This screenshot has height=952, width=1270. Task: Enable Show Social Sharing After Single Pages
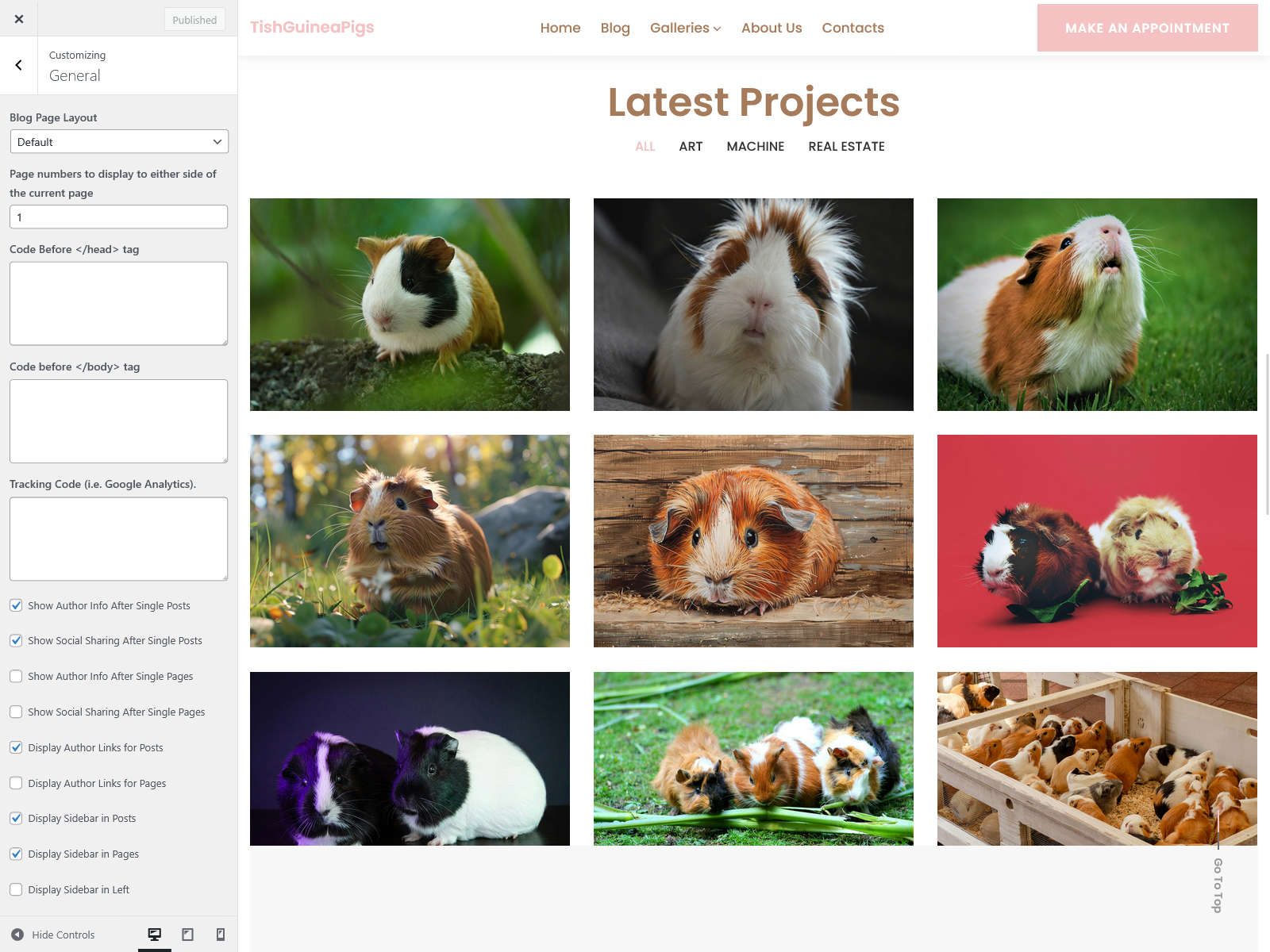click(x=16, y=712)
